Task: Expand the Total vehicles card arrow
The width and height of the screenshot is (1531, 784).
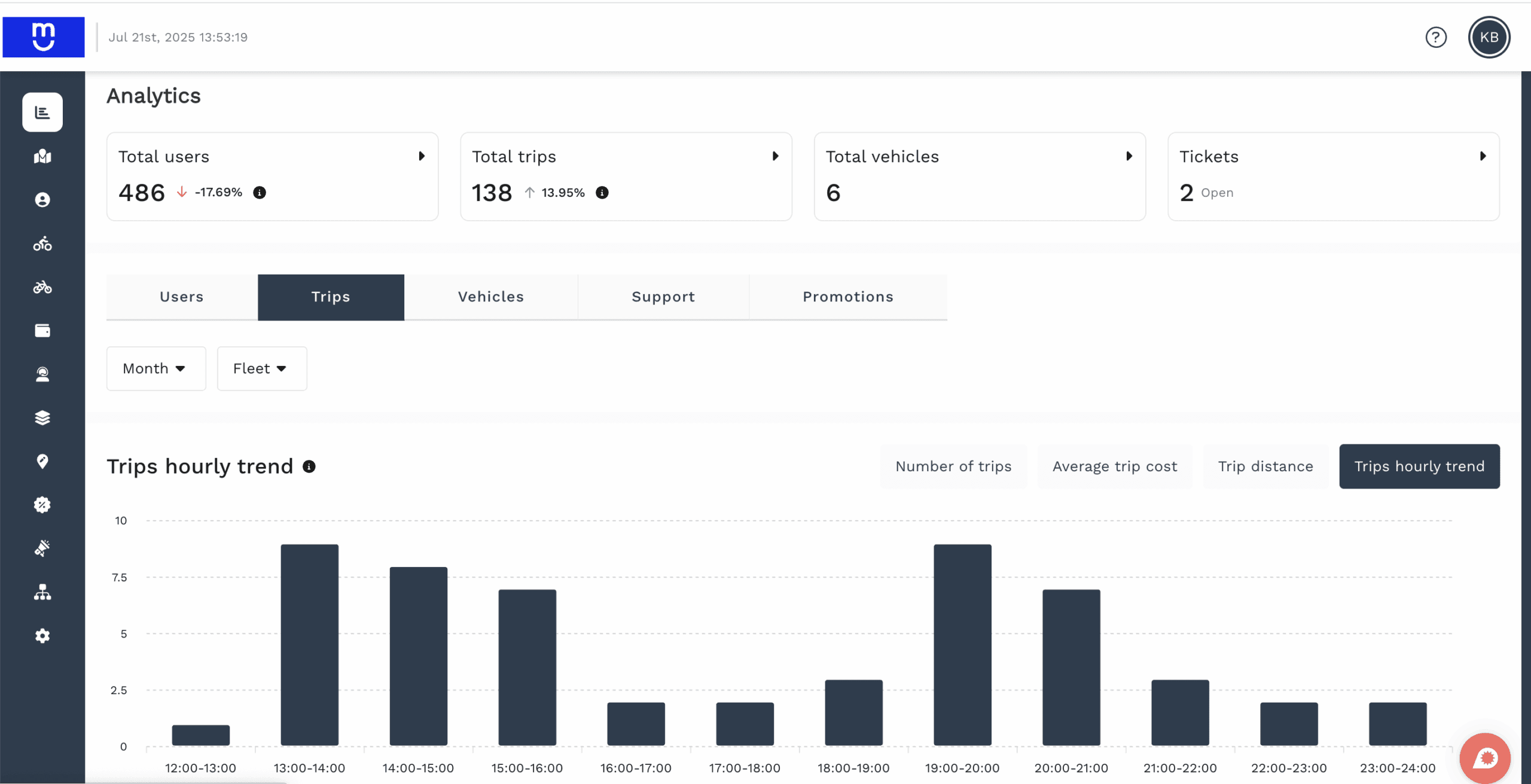Action: coord(1129,156)
